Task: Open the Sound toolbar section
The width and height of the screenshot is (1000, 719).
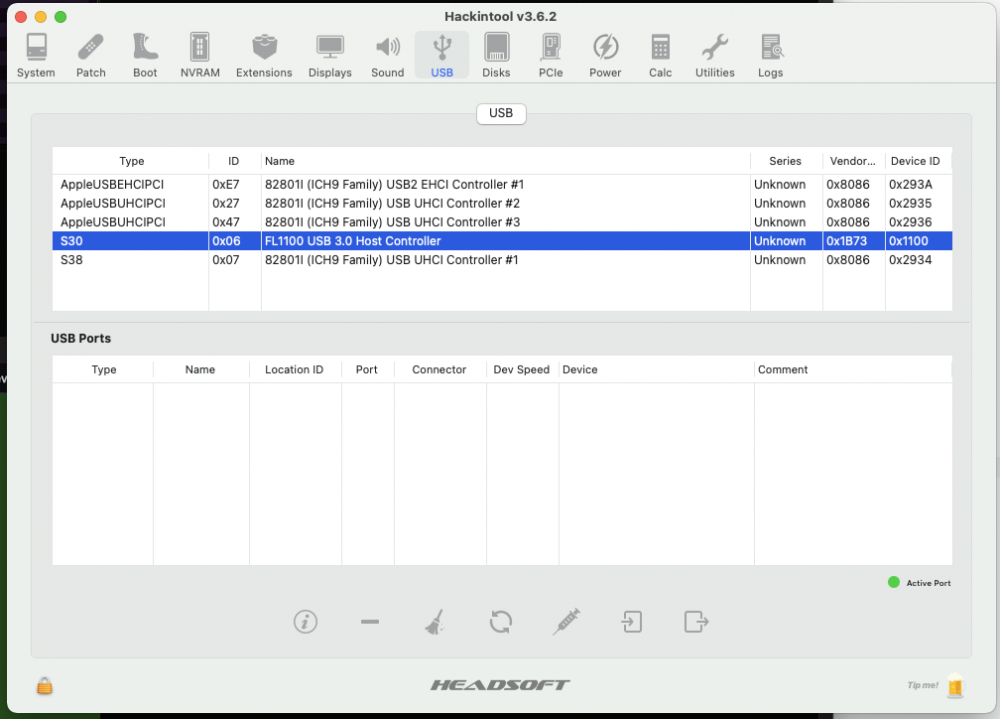Action: pyautogui.click(x=388, y=56)
